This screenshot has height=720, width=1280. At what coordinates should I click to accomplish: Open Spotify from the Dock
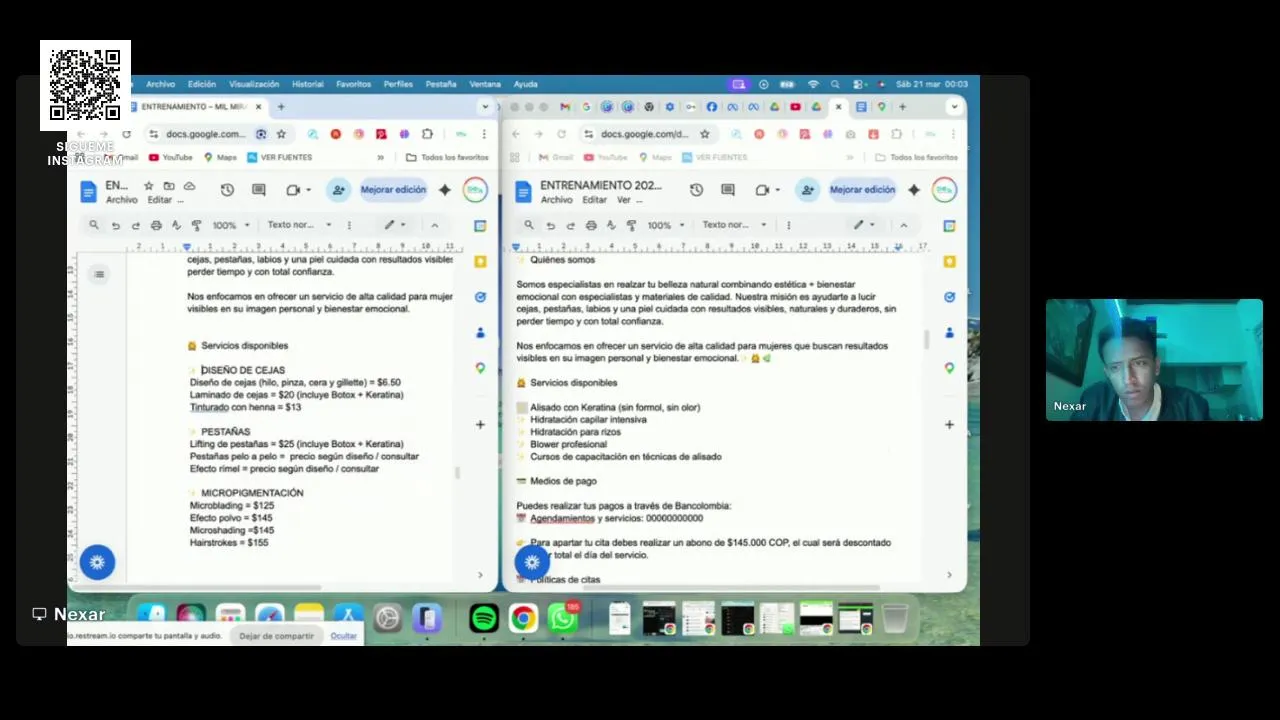pyautogui.click(x=484, y=619)
